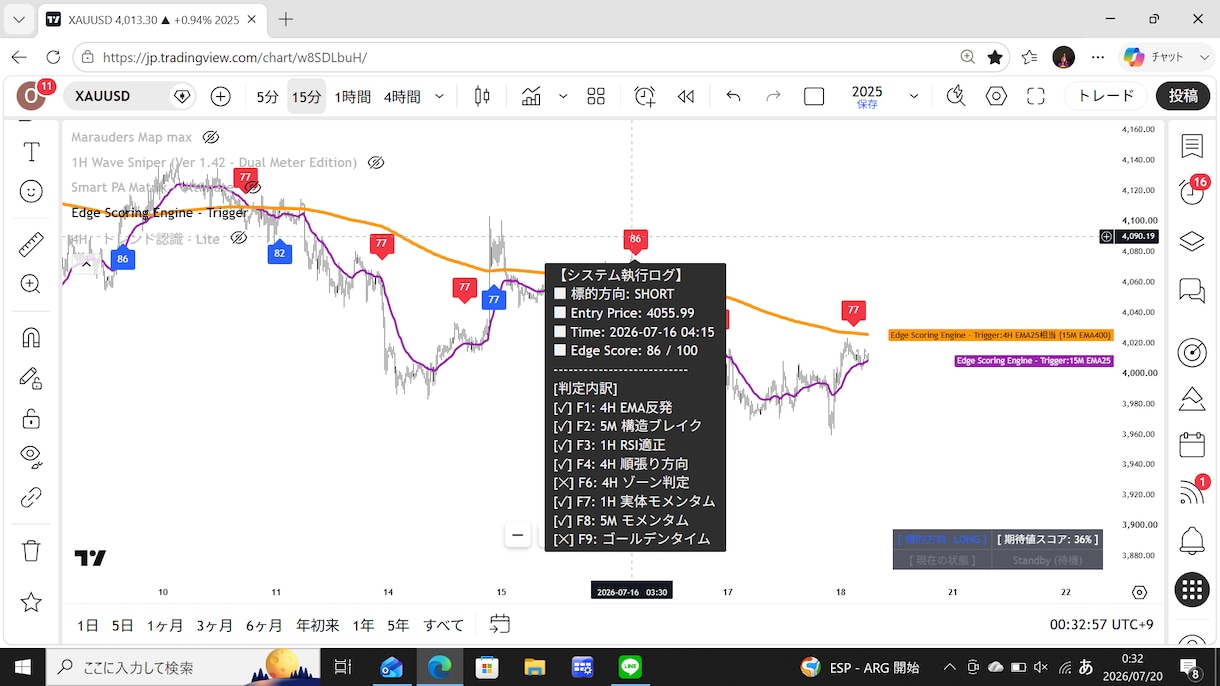Toggle hide all drawings eye
Screen dimensions: 1220x686
click(x=31, y=456)
